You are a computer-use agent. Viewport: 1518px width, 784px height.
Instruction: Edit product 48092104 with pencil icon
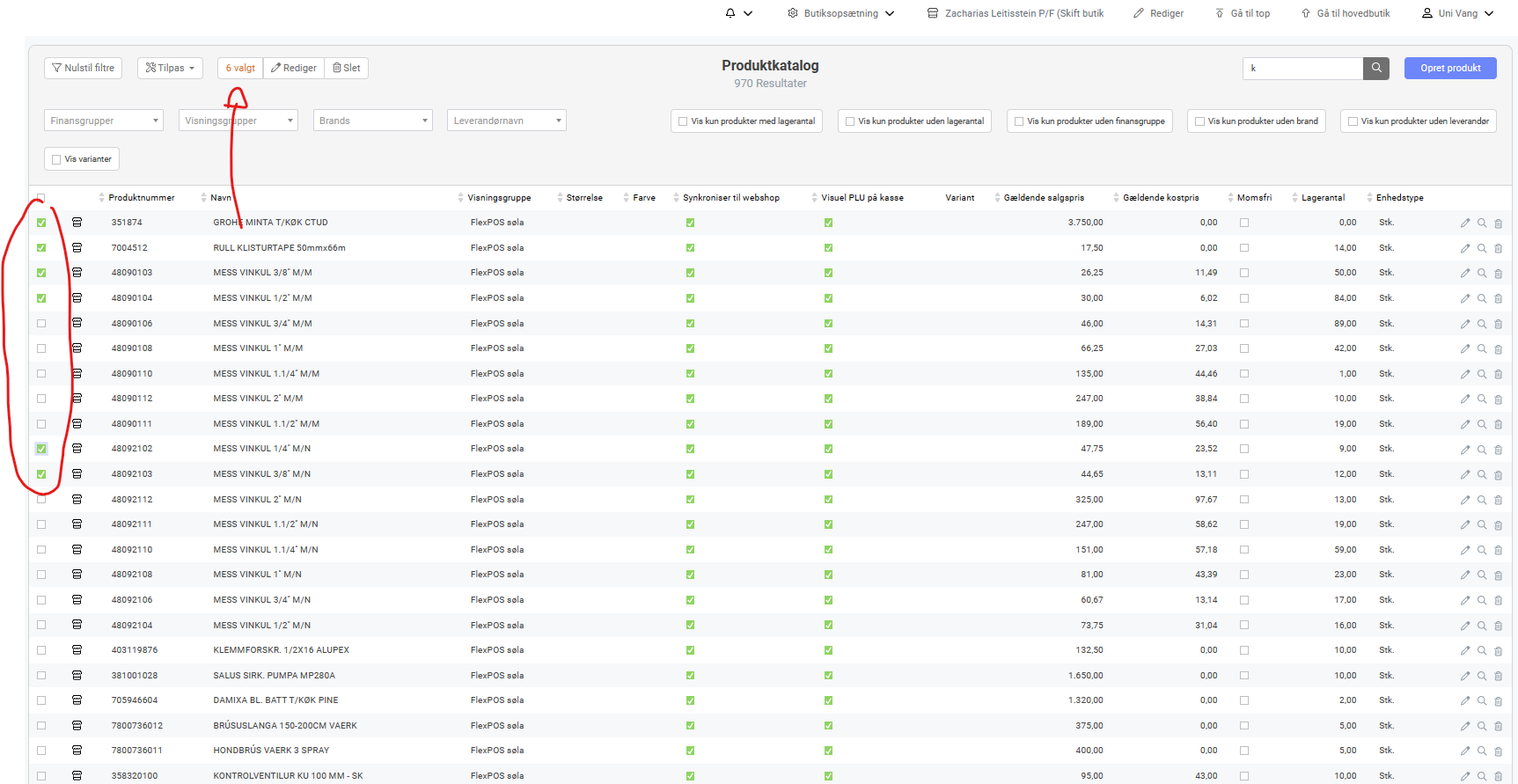click(x=1465, y=626)
